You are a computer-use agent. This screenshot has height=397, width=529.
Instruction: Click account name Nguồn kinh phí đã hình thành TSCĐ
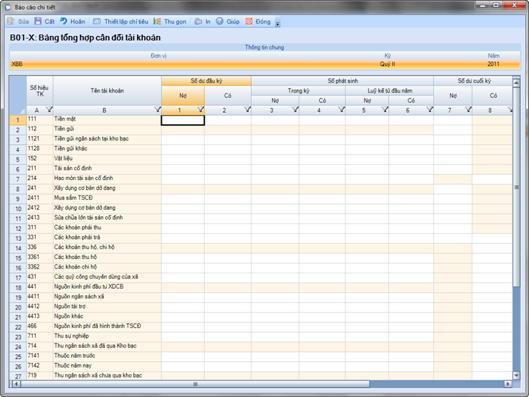[98, 326]
